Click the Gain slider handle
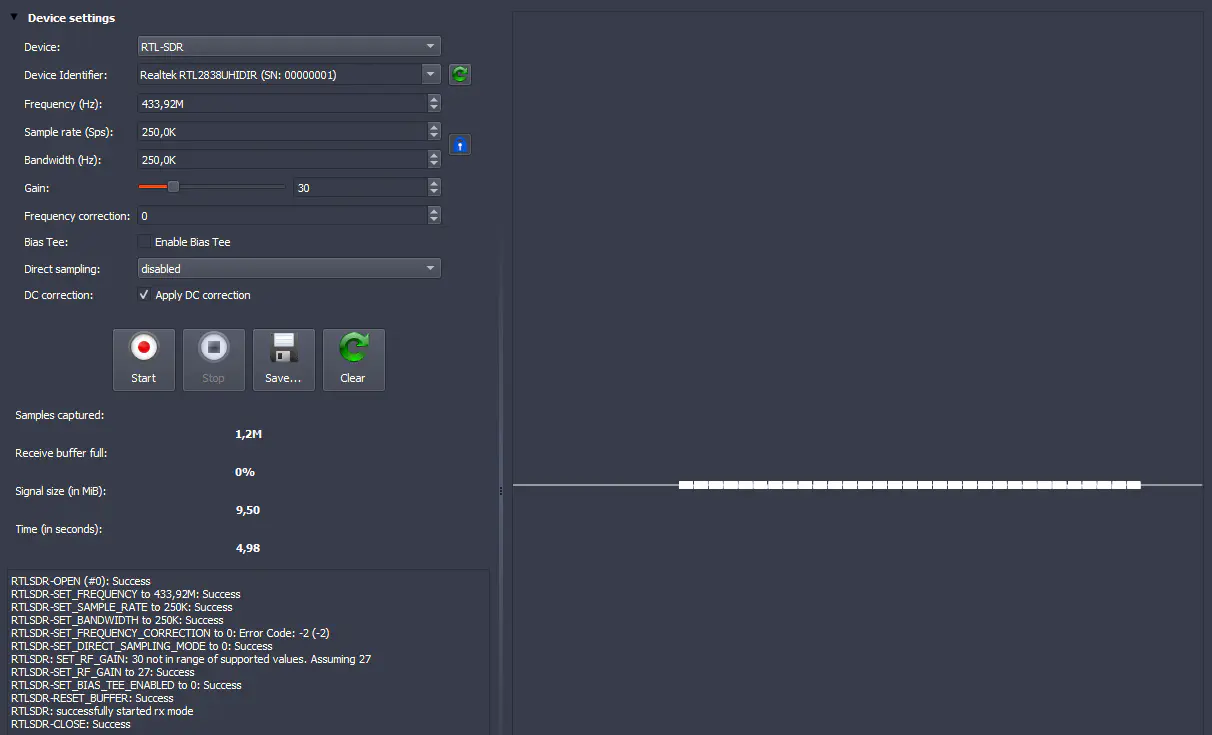 (x=173, y=187)
